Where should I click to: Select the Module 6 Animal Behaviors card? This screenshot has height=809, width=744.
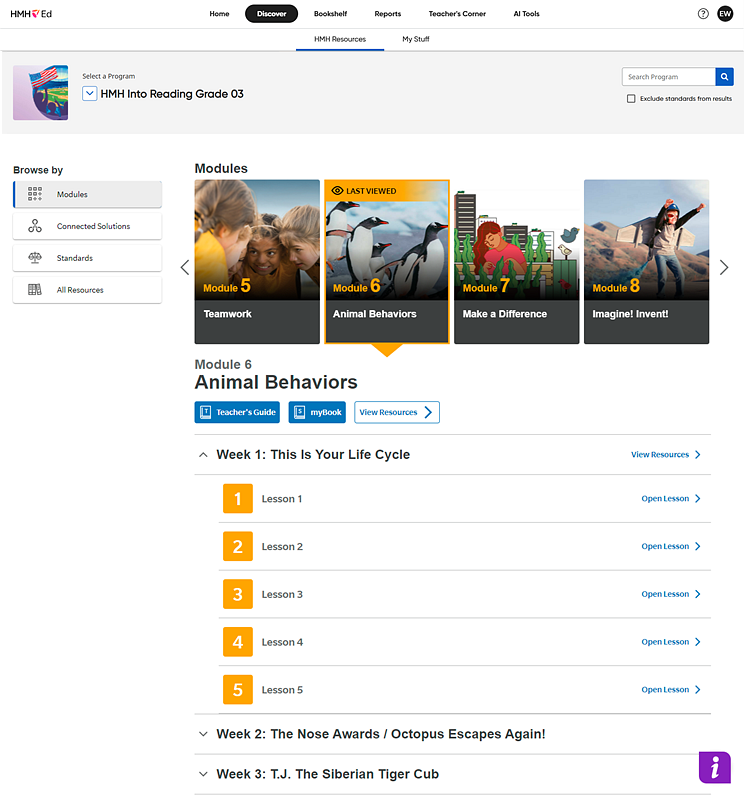click(387, 262)
